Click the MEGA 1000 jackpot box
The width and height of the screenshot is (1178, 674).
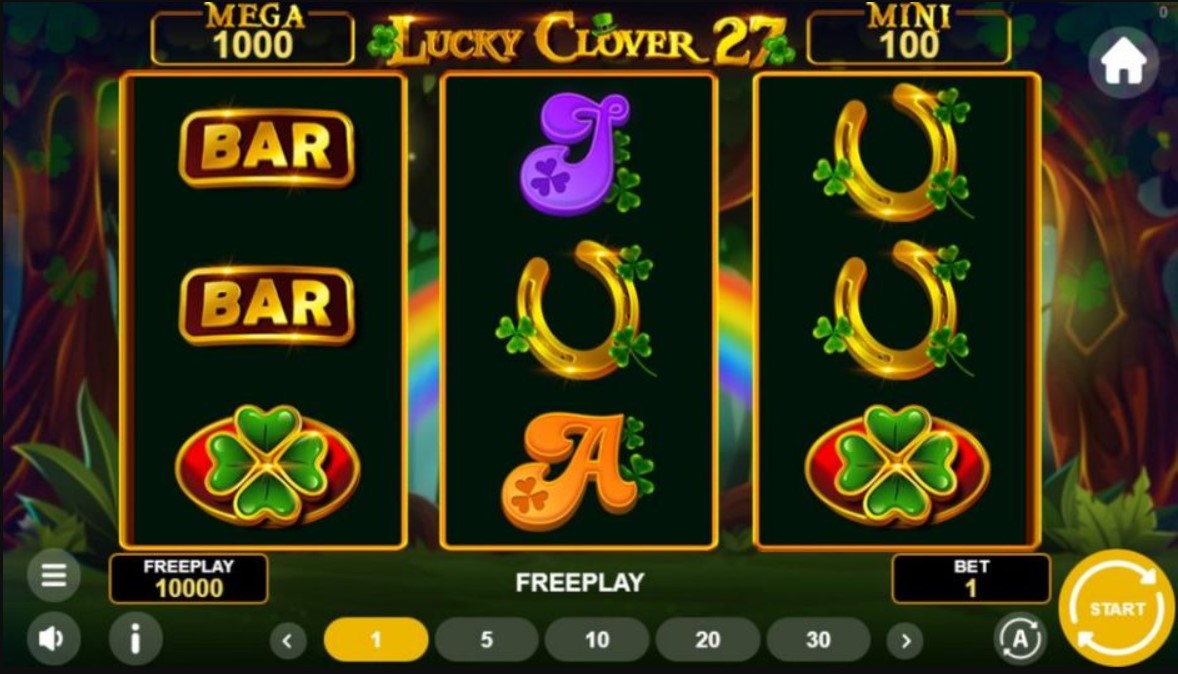[x=252, y=35]
